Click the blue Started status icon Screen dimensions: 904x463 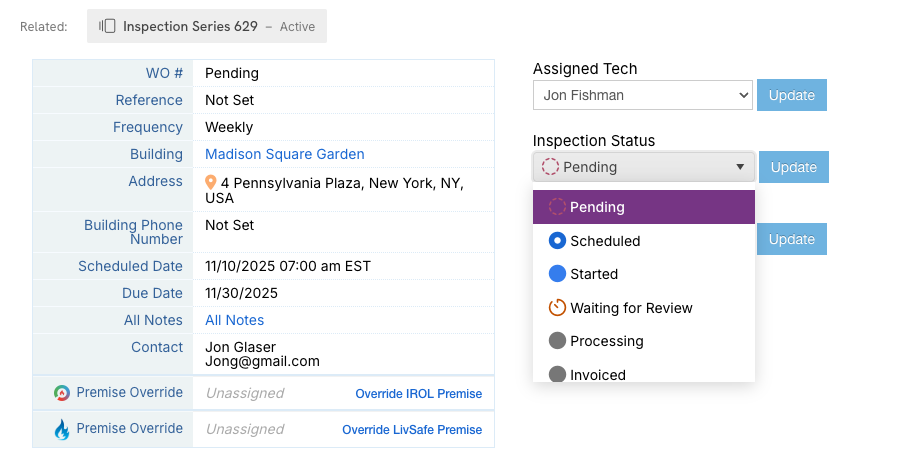557,274
